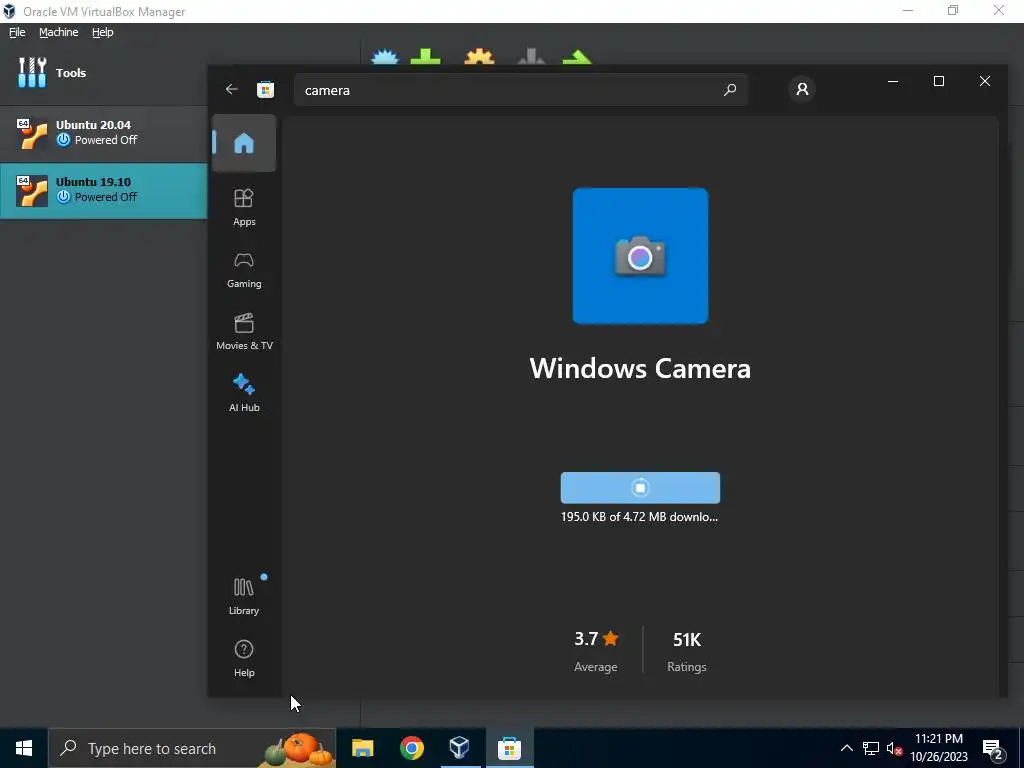
Task: Open Google Chrome from taskbar
Action: pyautogui.click(x=411, y=748)
